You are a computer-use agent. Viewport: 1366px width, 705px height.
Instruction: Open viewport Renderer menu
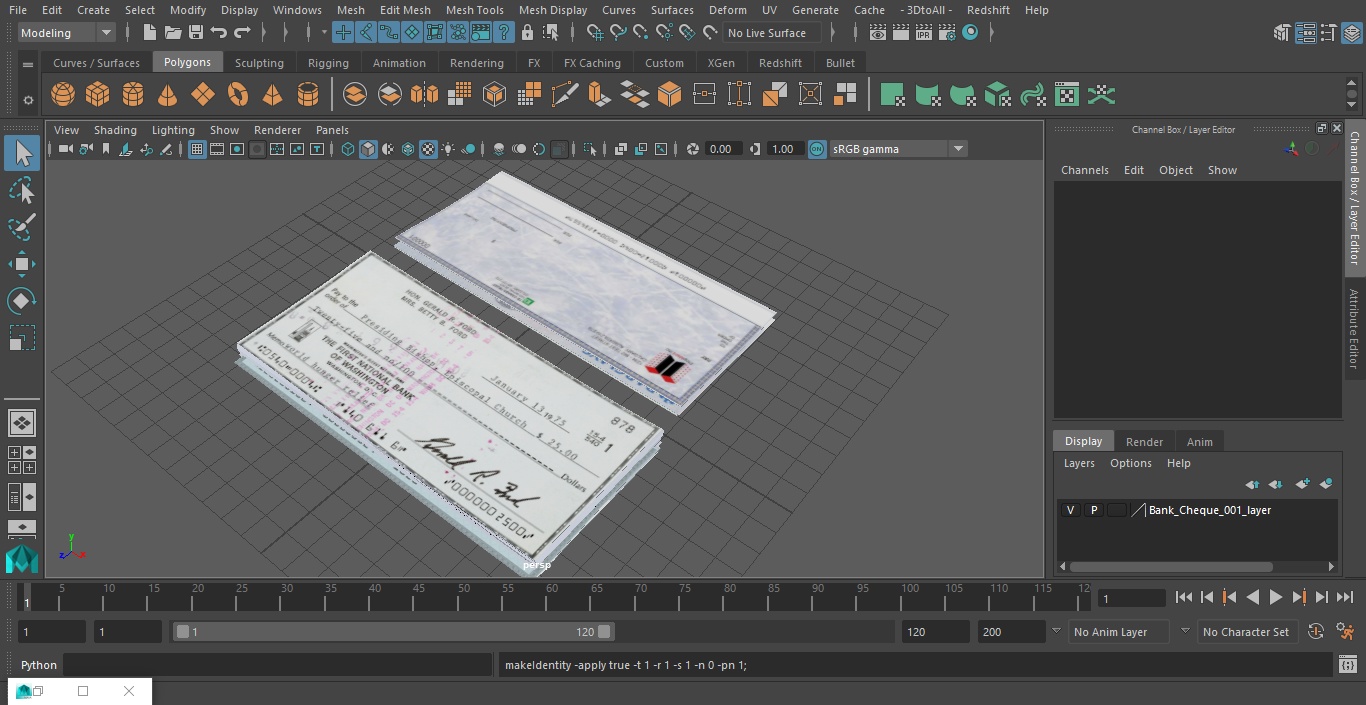(x=277, y=130)
